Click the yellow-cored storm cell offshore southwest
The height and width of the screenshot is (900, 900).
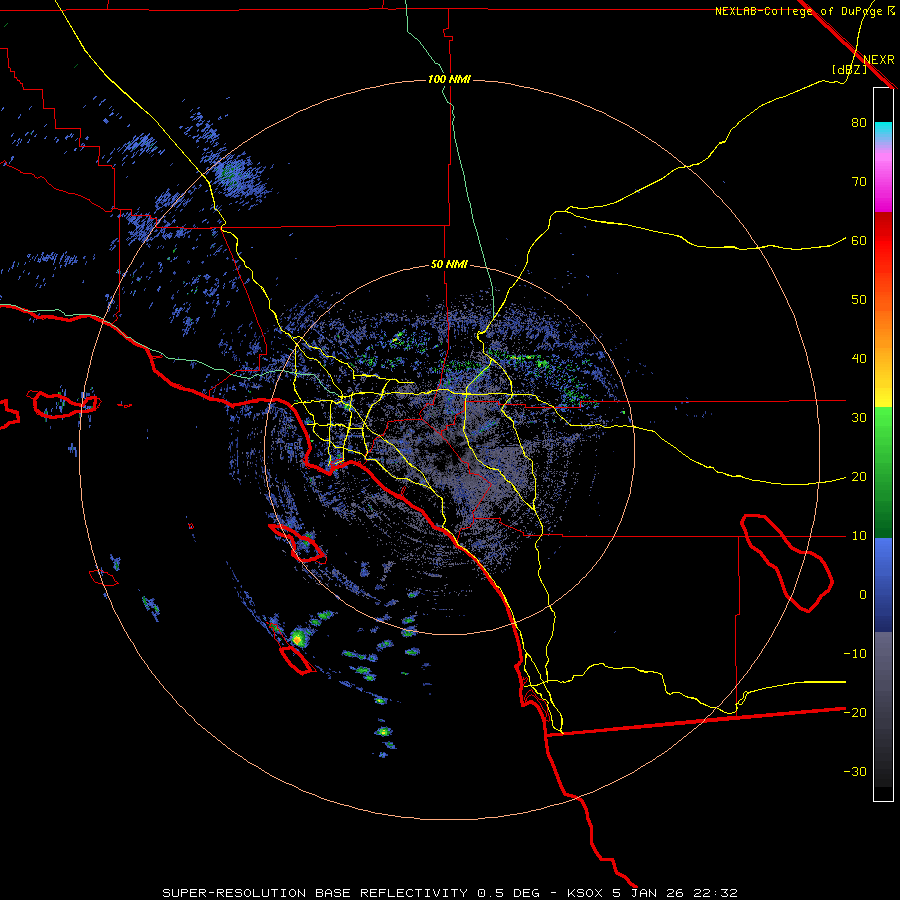coord(297,638)
